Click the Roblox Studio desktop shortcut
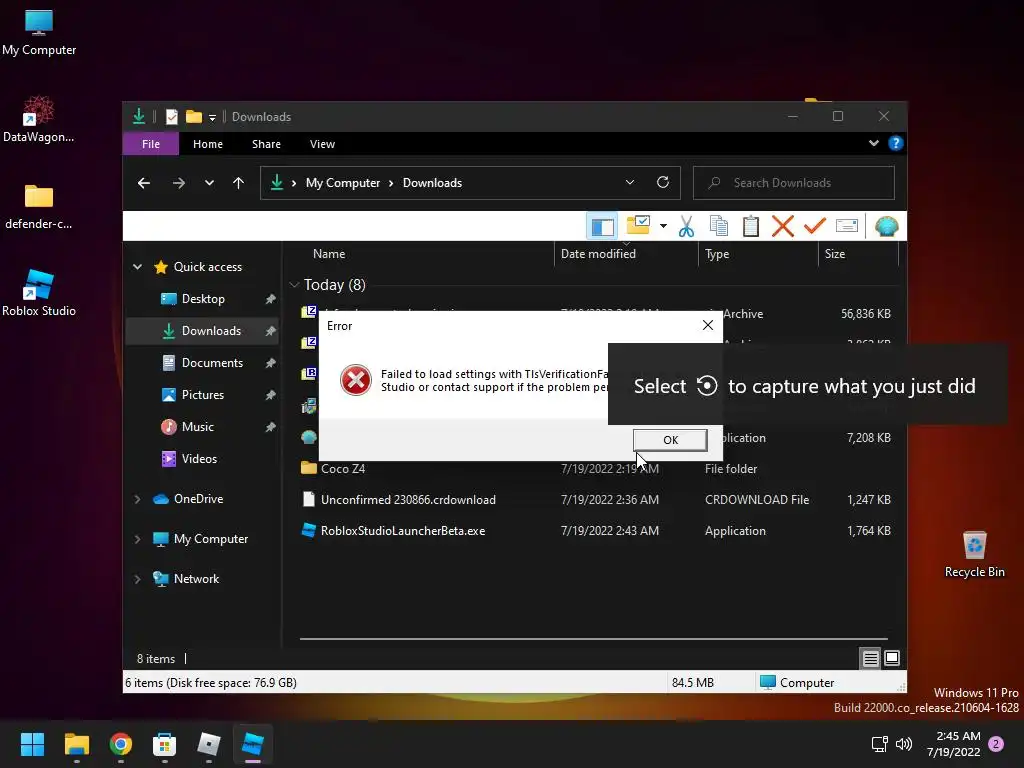The width and height of the screenshot is (1024, 768). [39, 293]
